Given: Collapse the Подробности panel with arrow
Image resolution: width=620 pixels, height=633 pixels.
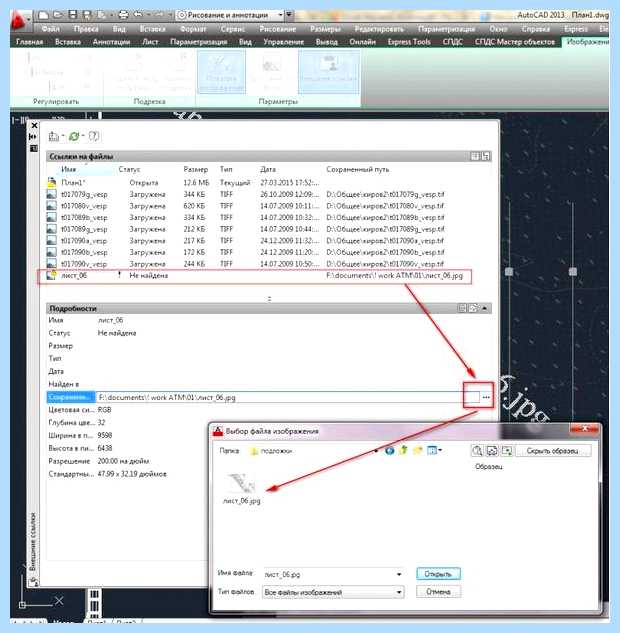Looking at the screenshot, I should (x=485, y=309).
